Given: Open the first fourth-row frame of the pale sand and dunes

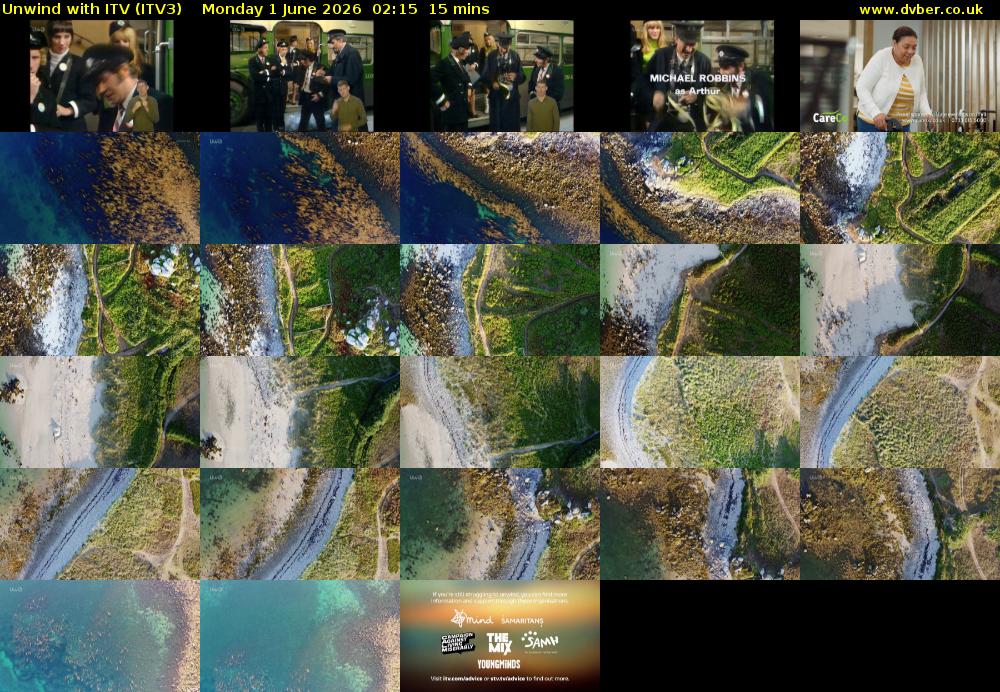Looking at the screenshot, I should pos(99,412).
